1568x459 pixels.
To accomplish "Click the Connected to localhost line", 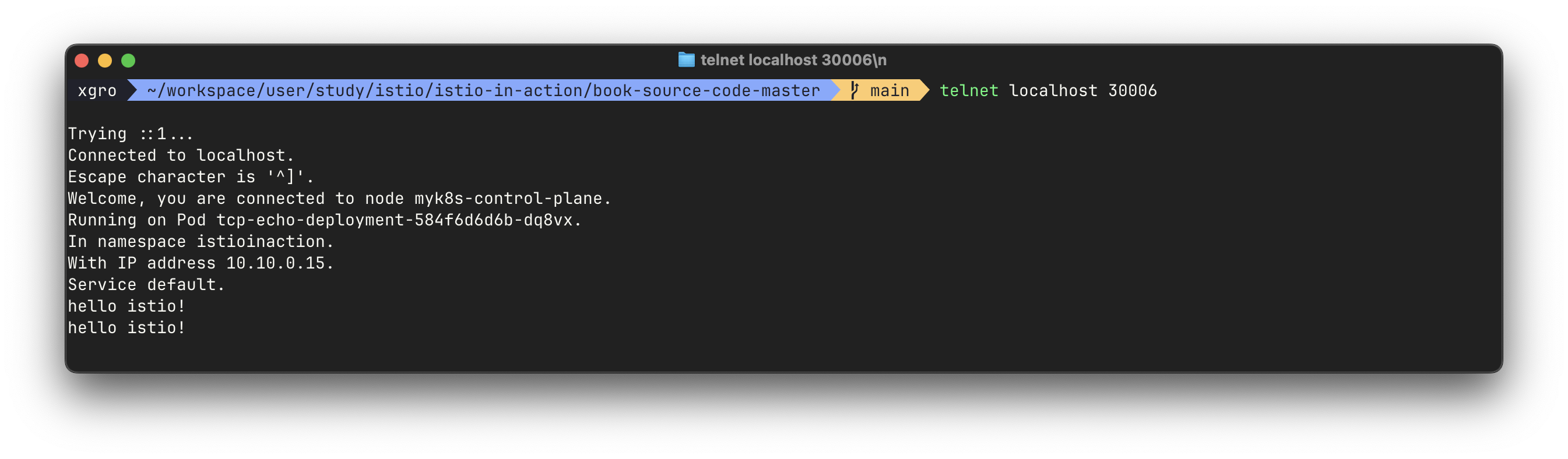I will coord(181,155).
